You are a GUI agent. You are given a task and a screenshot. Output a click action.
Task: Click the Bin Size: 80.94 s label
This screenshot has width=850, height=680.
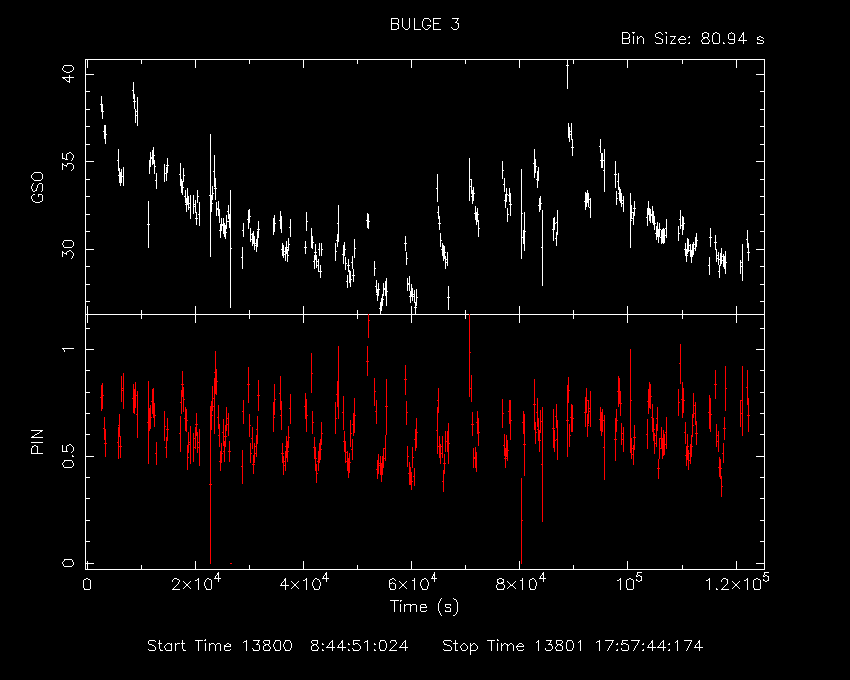[x=692, y=39]
